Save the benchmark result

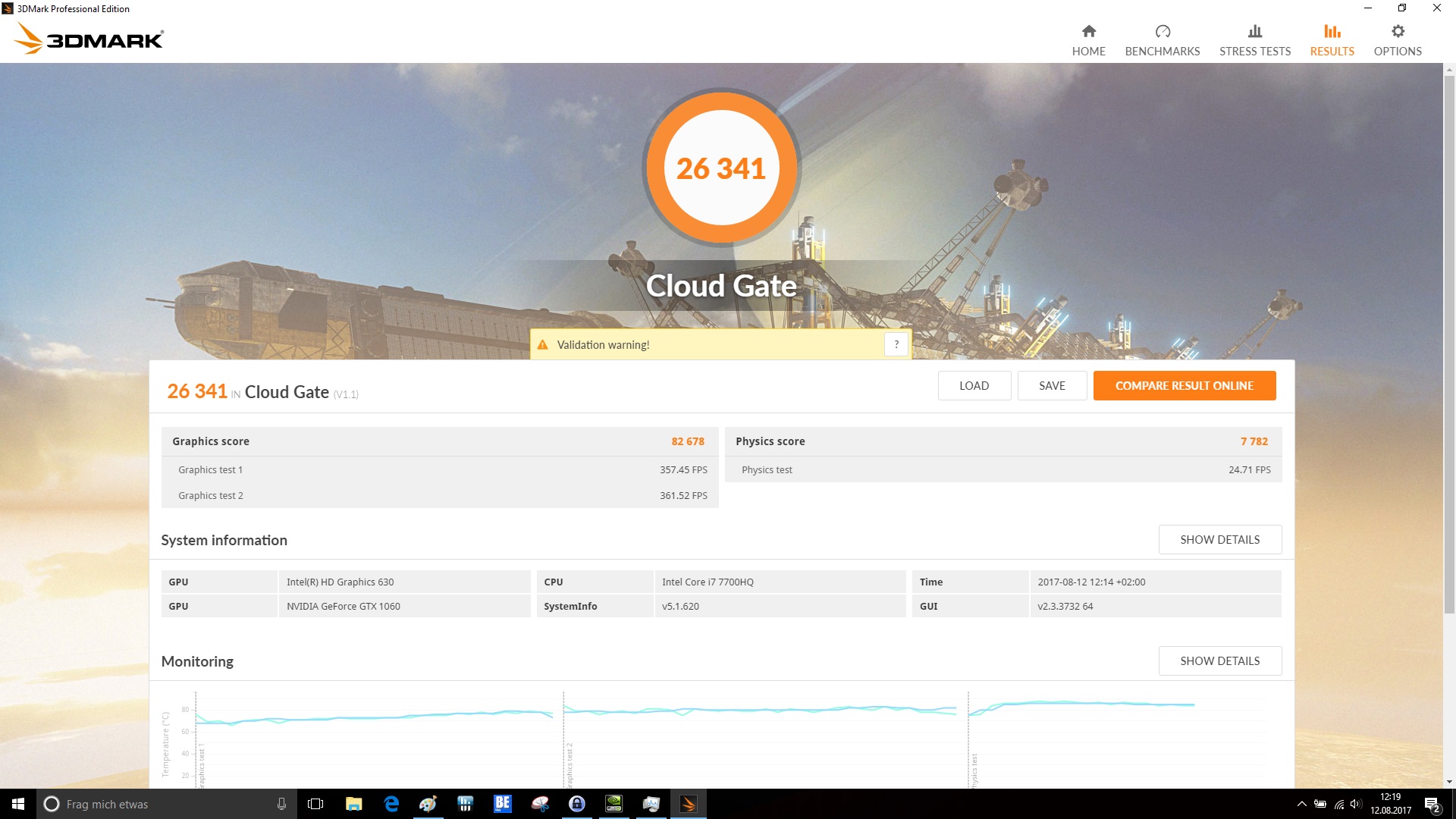click(1051, 385)
